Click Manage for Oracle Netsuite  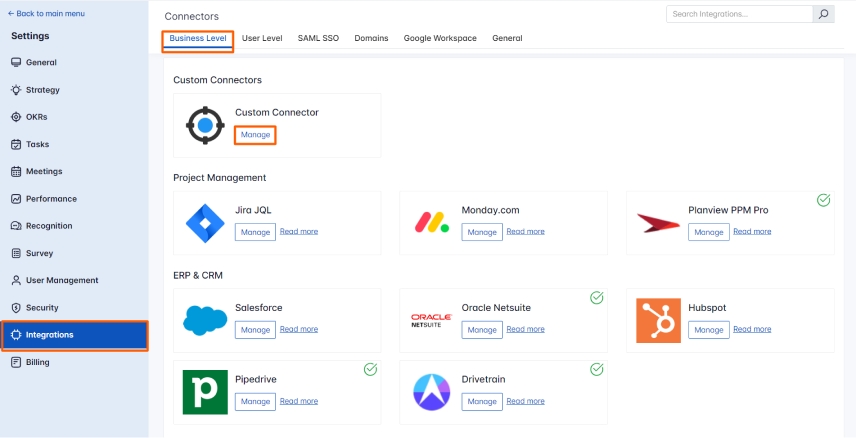[x=482, y=330]
